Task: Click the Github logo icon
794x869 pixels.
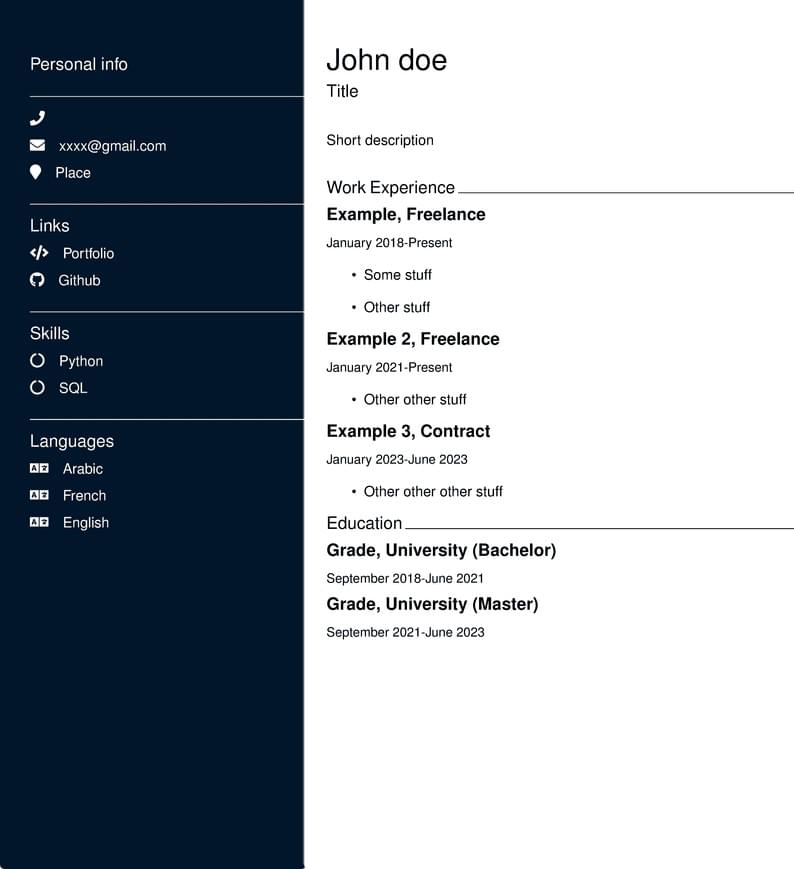Action: coord(37,280)
